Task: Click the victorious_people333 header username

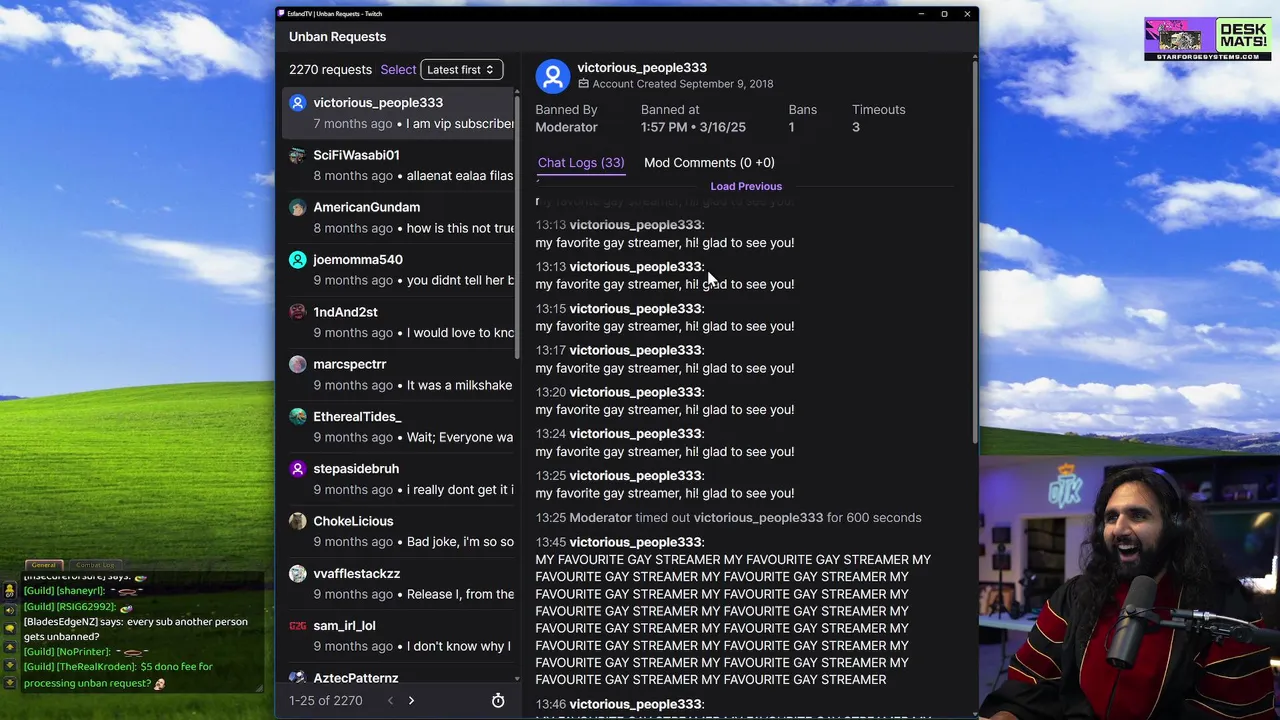Action: pos(642,67)
